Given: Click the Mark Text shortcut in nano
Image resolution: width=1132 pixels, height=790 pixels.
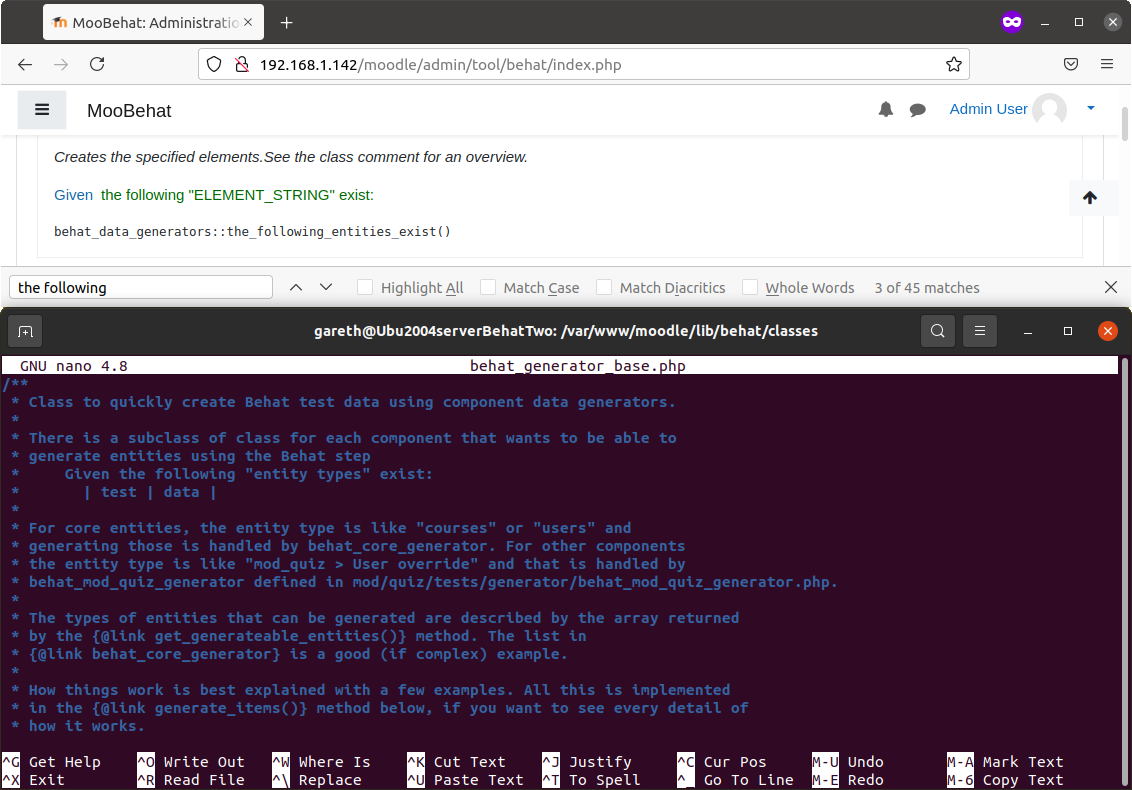Looking at the screenshot, I should (1006, 762).
